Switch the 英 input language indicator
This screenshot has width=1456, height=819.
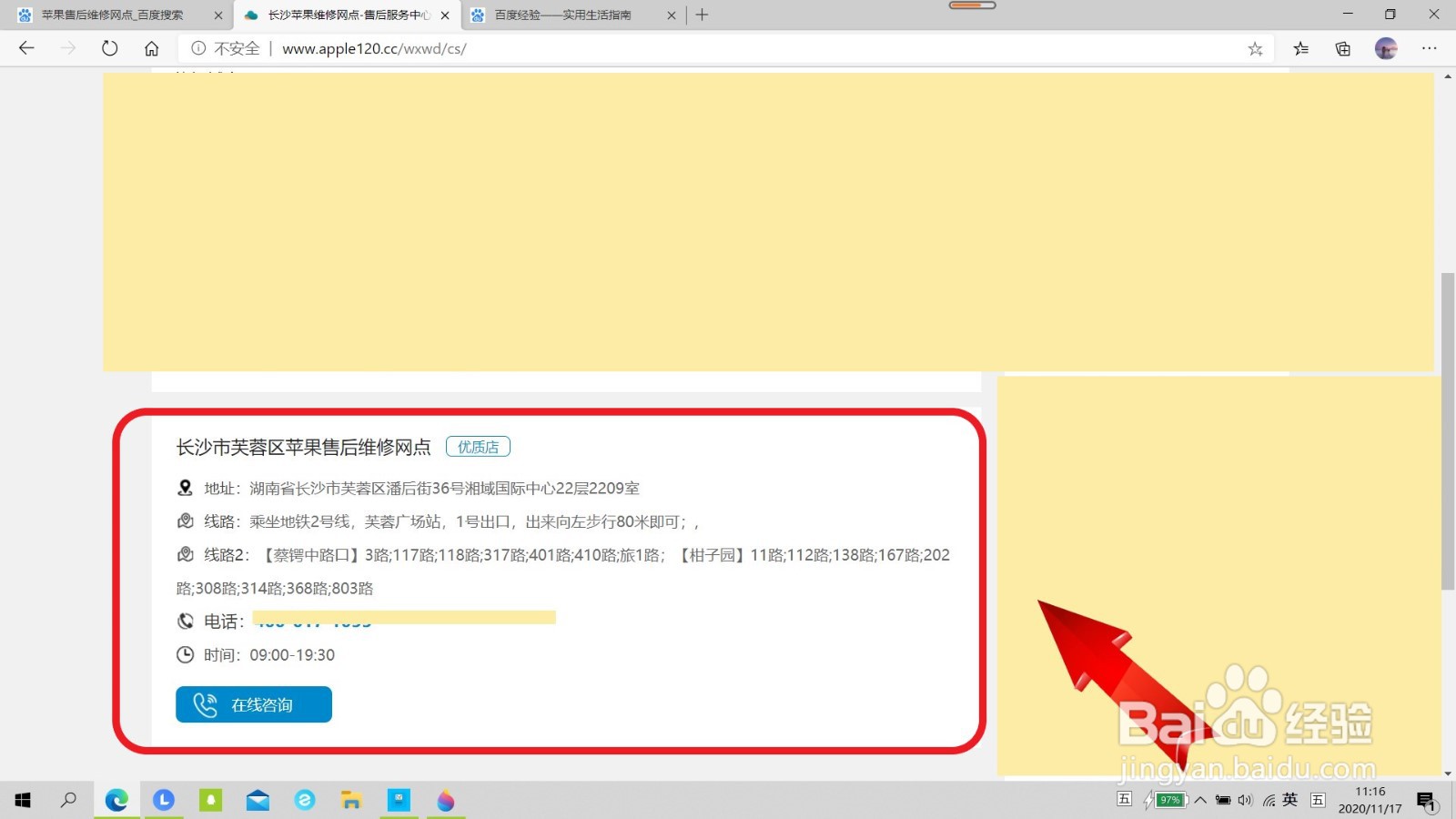1290,800
